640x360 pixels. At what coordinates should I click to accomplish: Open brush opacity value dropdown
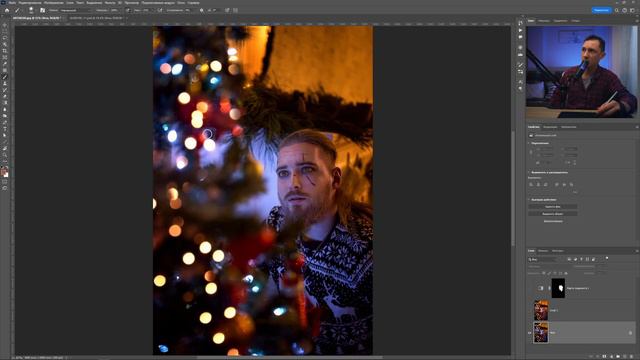point(115,10)
